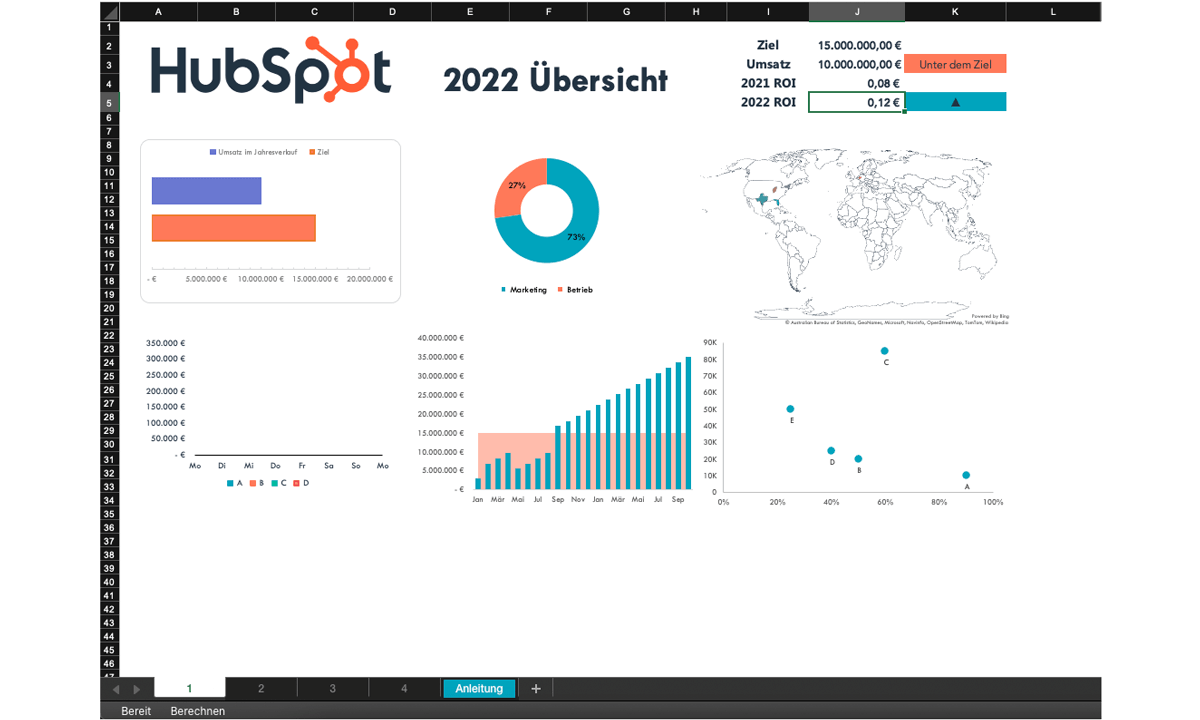This screenshot has width=1200, height=720.
Task: Open the Anleitung sheet tab
Action: [x=479, y=688]
